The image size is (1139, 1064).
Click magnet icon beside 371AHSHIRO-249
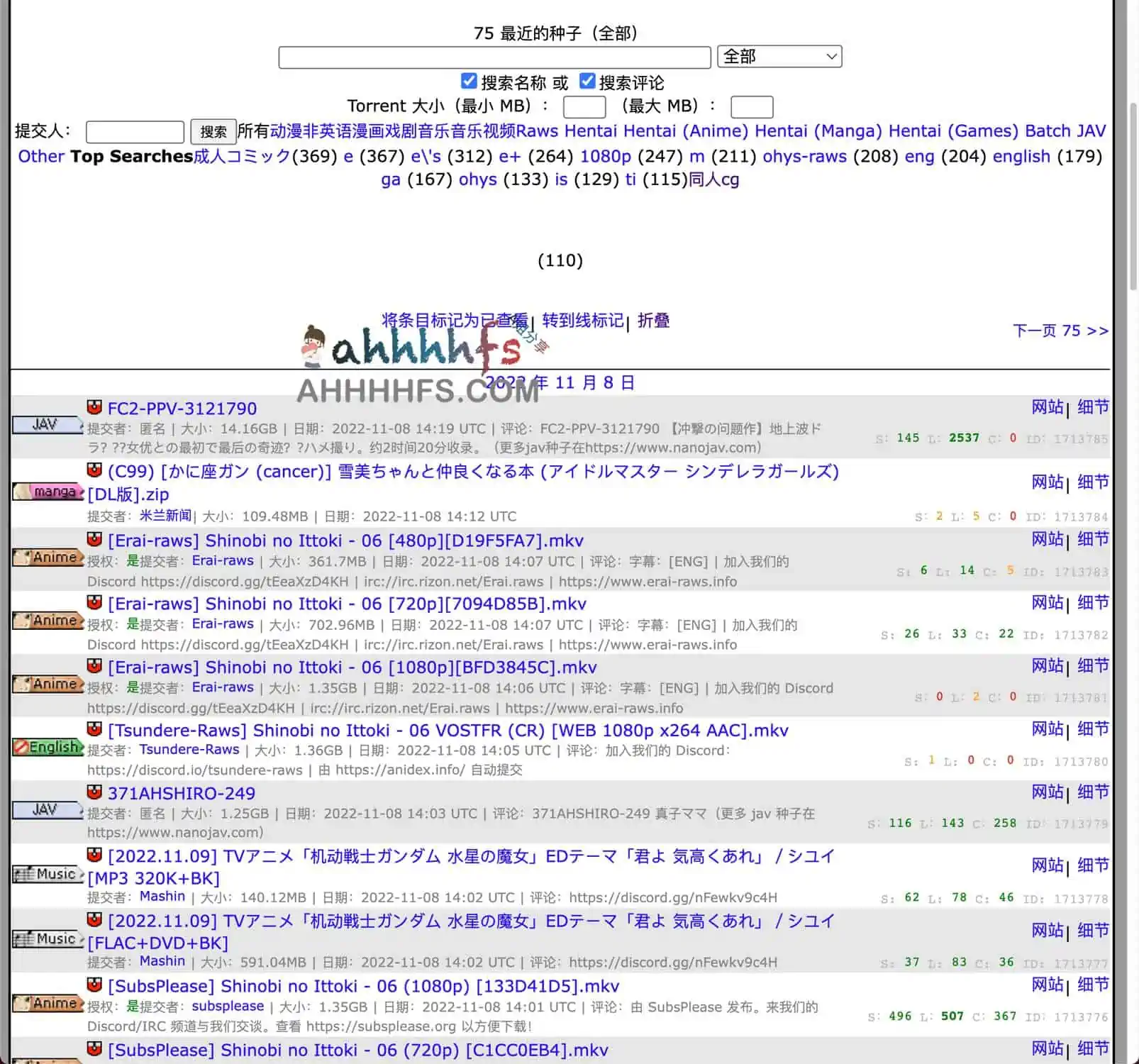(94, 792)
